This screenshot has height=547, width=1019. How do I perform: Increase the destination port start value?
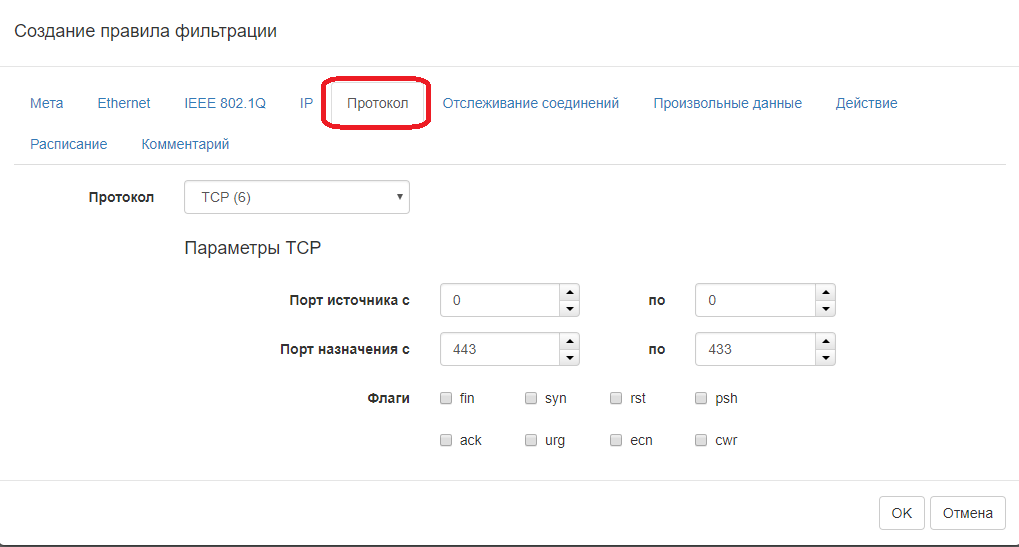click(x=569, y=342)
